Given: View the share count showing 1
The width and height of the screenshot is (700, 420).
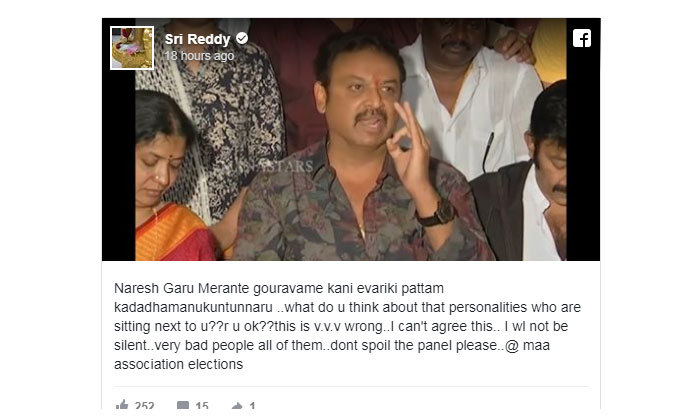Looking at the screenshot, I should point(252,406).
